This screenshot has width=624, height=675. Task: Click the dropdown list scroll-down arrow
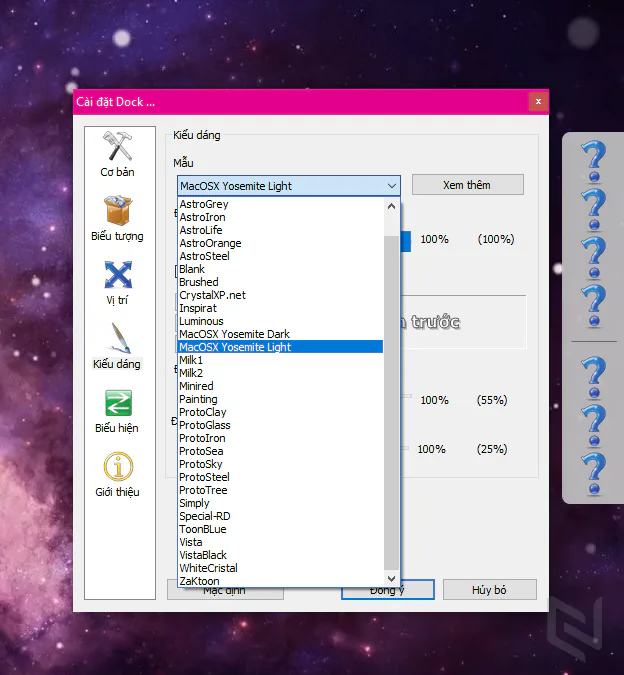click(x=391, y=579)
